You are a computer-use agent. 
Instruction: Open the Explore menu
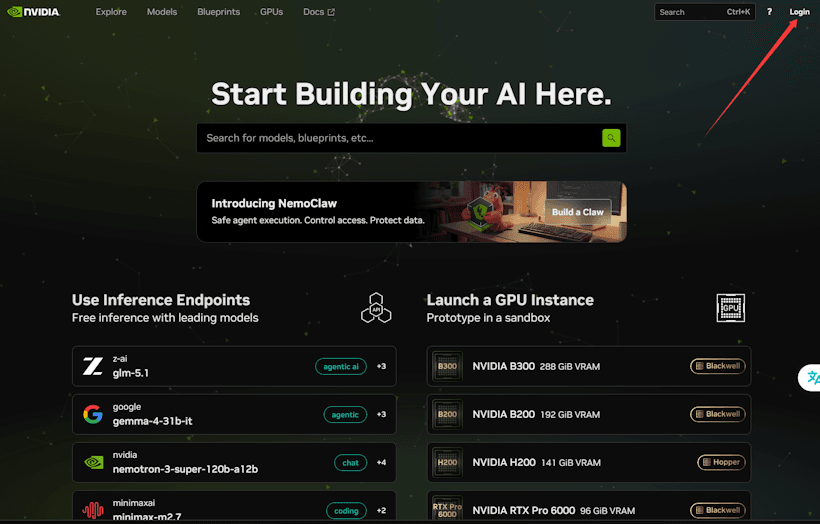click(111, 12)
